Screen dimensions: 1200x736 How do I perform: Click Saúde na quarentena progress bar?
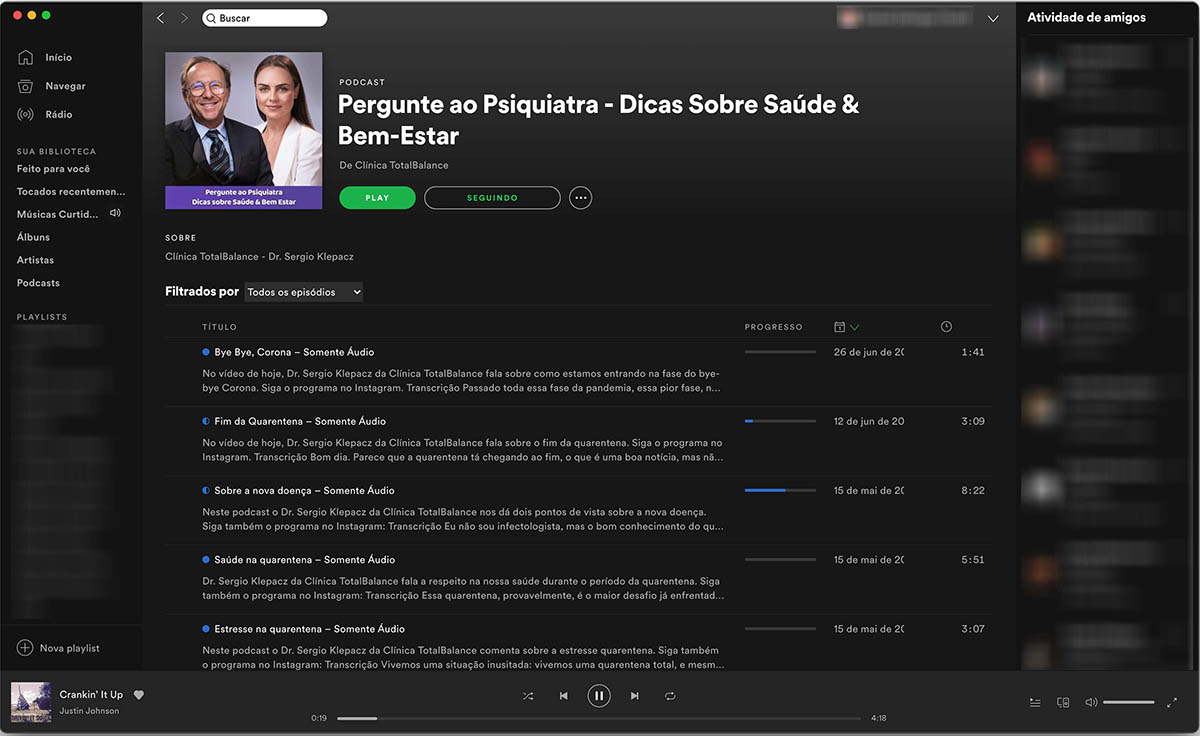tap(780, 559)
